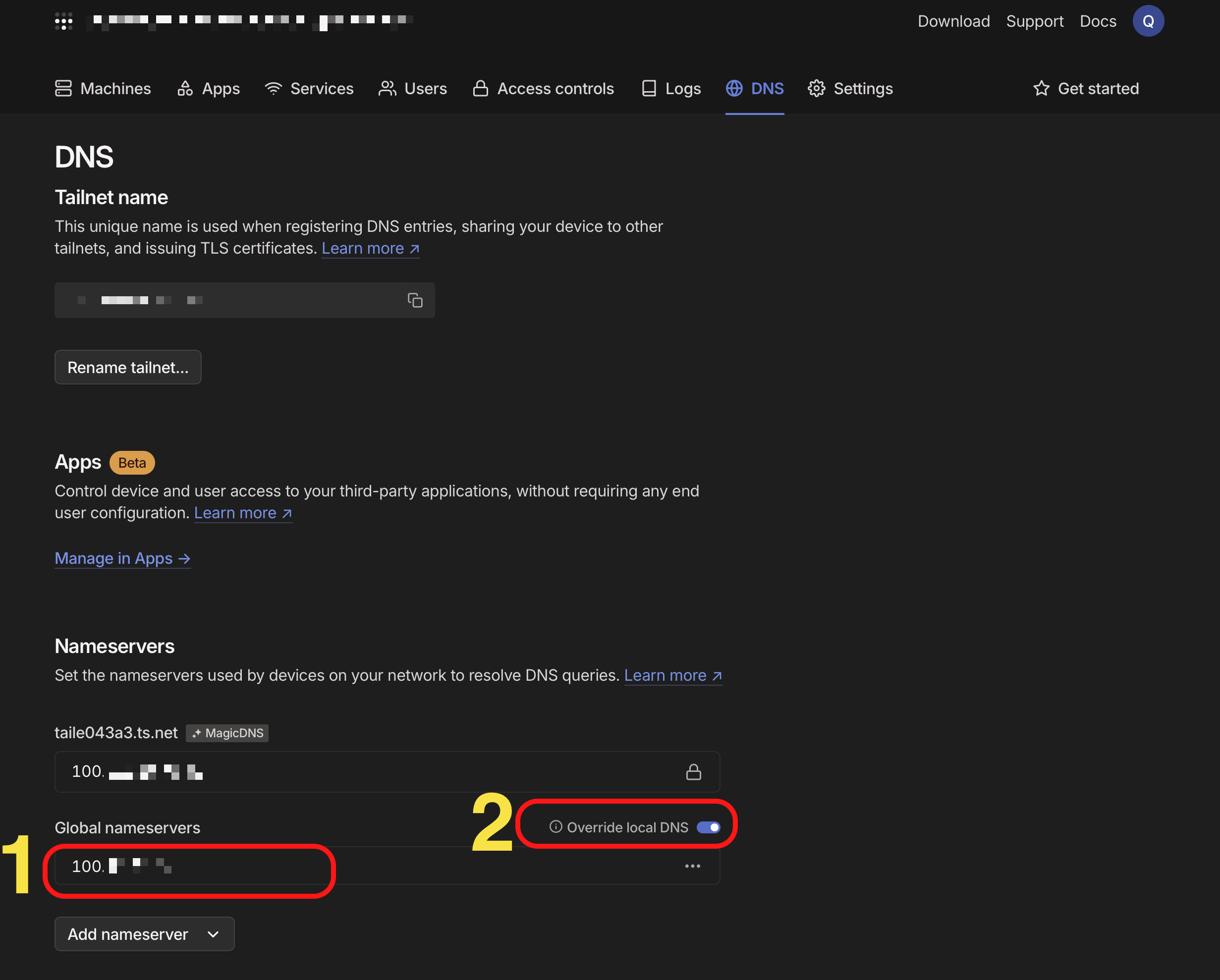Image resolution: width=1220 pixels, height=980 pixels.
Task: Click the Rename tailnet button
Action: click(127, 367)
